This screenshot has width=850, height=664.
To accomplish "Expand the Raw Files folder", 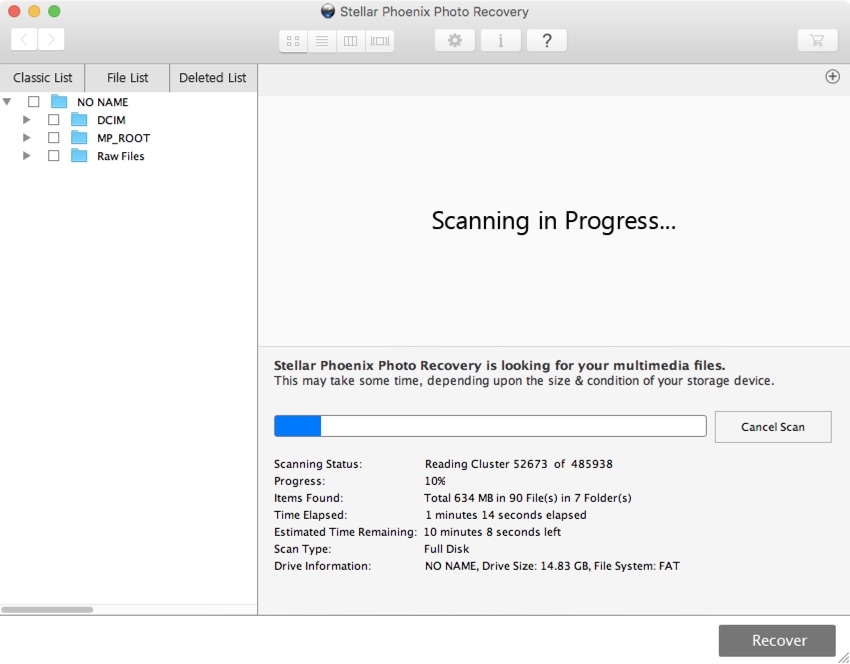I will 27,156.
